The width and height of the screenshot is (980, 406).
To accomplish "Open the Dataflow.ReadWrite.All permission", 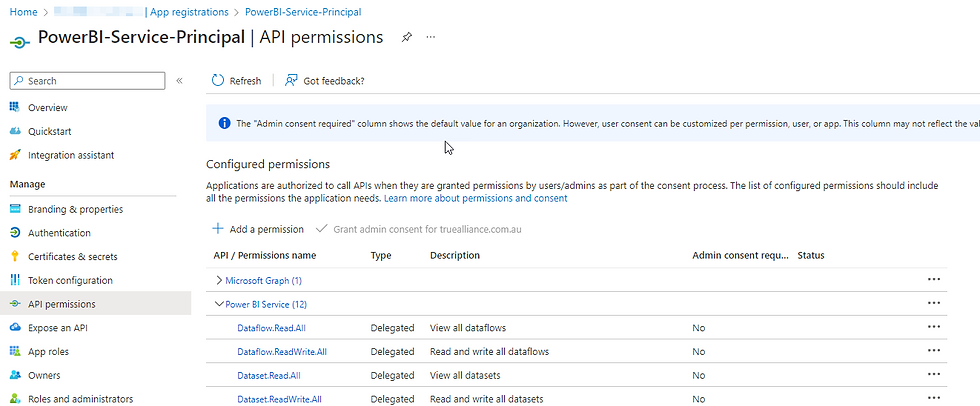I will [x=282, y=352].
